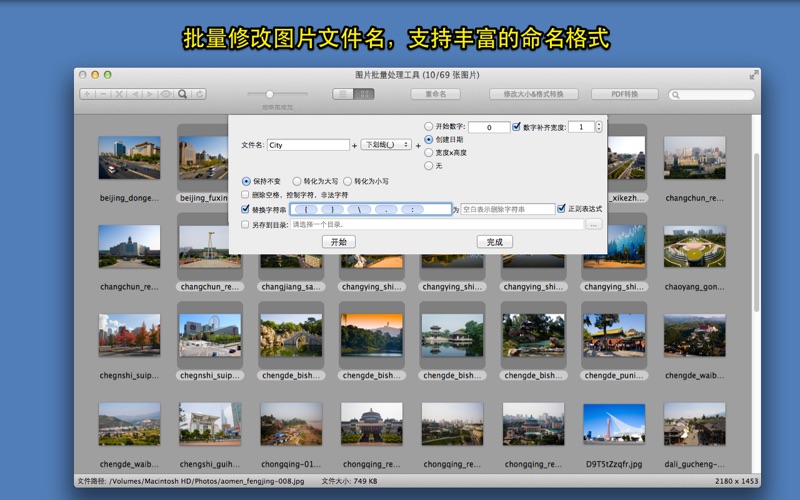The height and width of the screenshot is (500, 800).
Task: Click the 开始 button
Action: (x=338, y=242)
